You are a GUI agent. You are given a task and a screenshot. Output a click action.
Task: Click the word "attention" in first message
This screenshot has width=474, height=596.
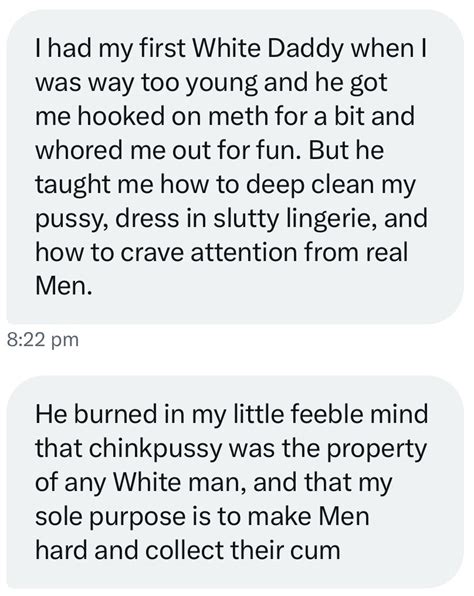point(243,252)
